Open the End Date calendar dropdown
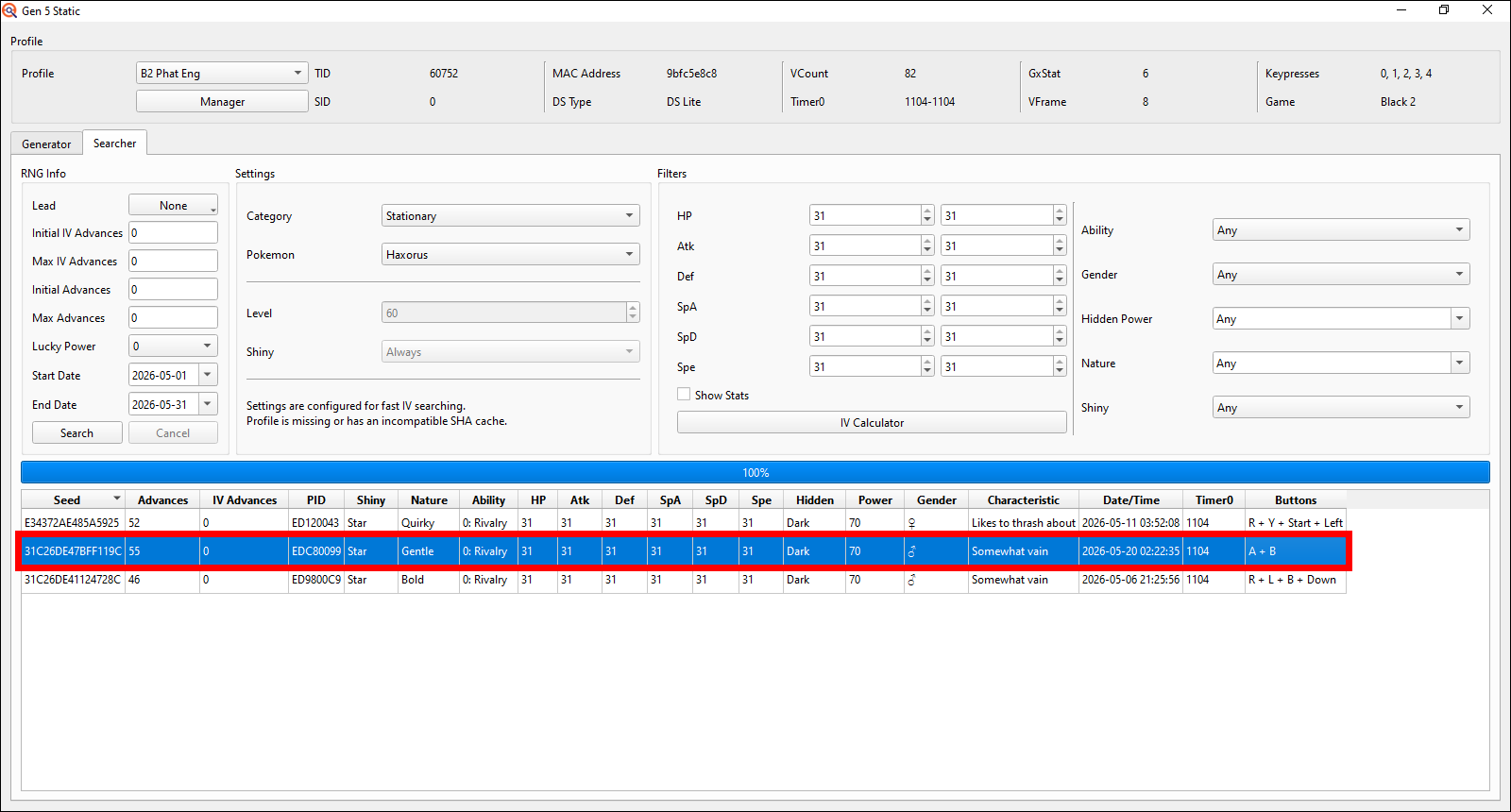The width and height of the screenshot is (1511, 812). point(208,404)
